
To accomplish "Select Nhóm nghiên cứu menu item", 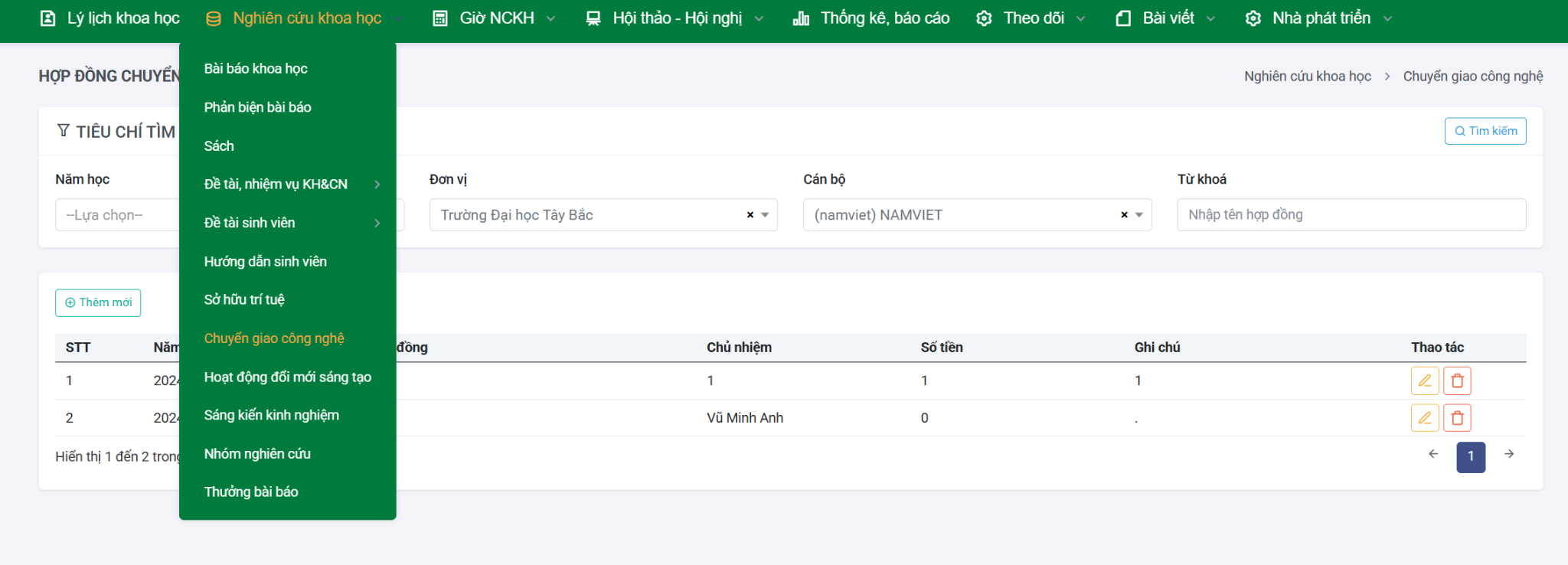I will click(x=257, y=454).
